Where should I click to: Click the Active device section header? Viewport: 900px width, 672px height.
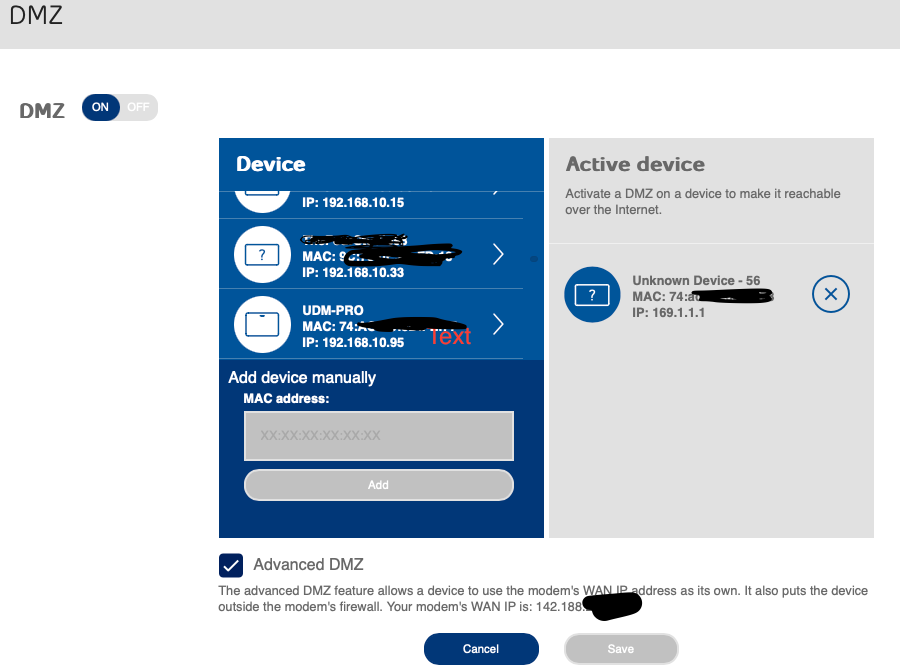tap(634, 164)
